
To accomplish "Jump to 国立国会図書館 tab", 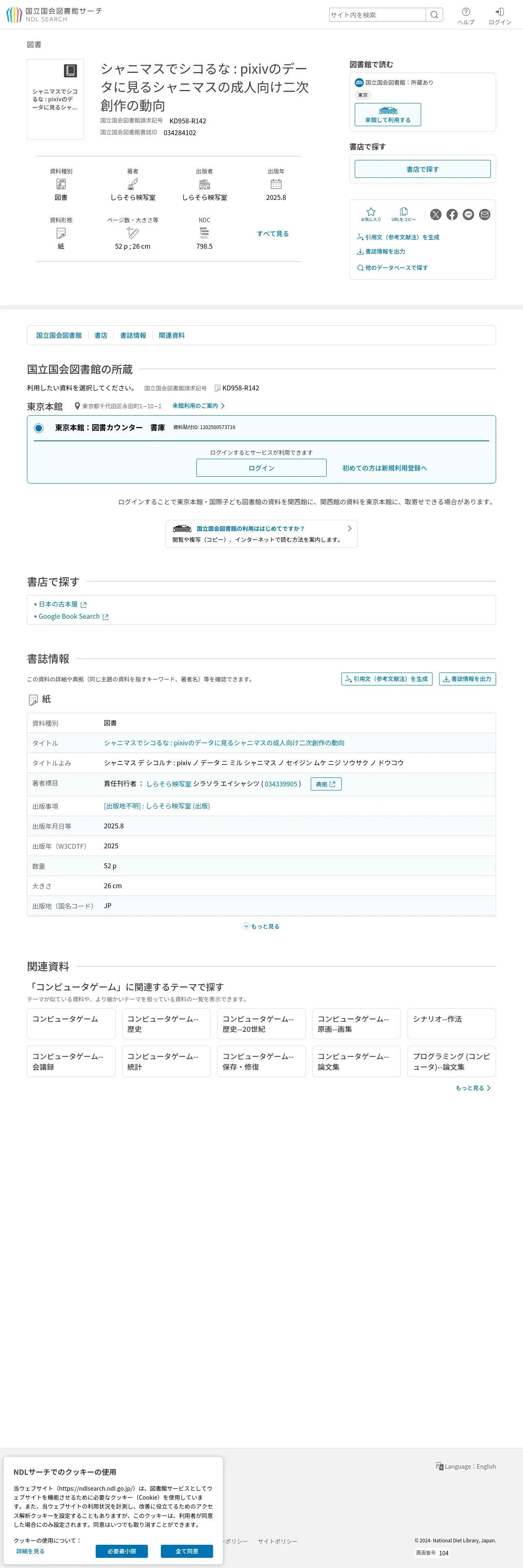I will point(58,335).
